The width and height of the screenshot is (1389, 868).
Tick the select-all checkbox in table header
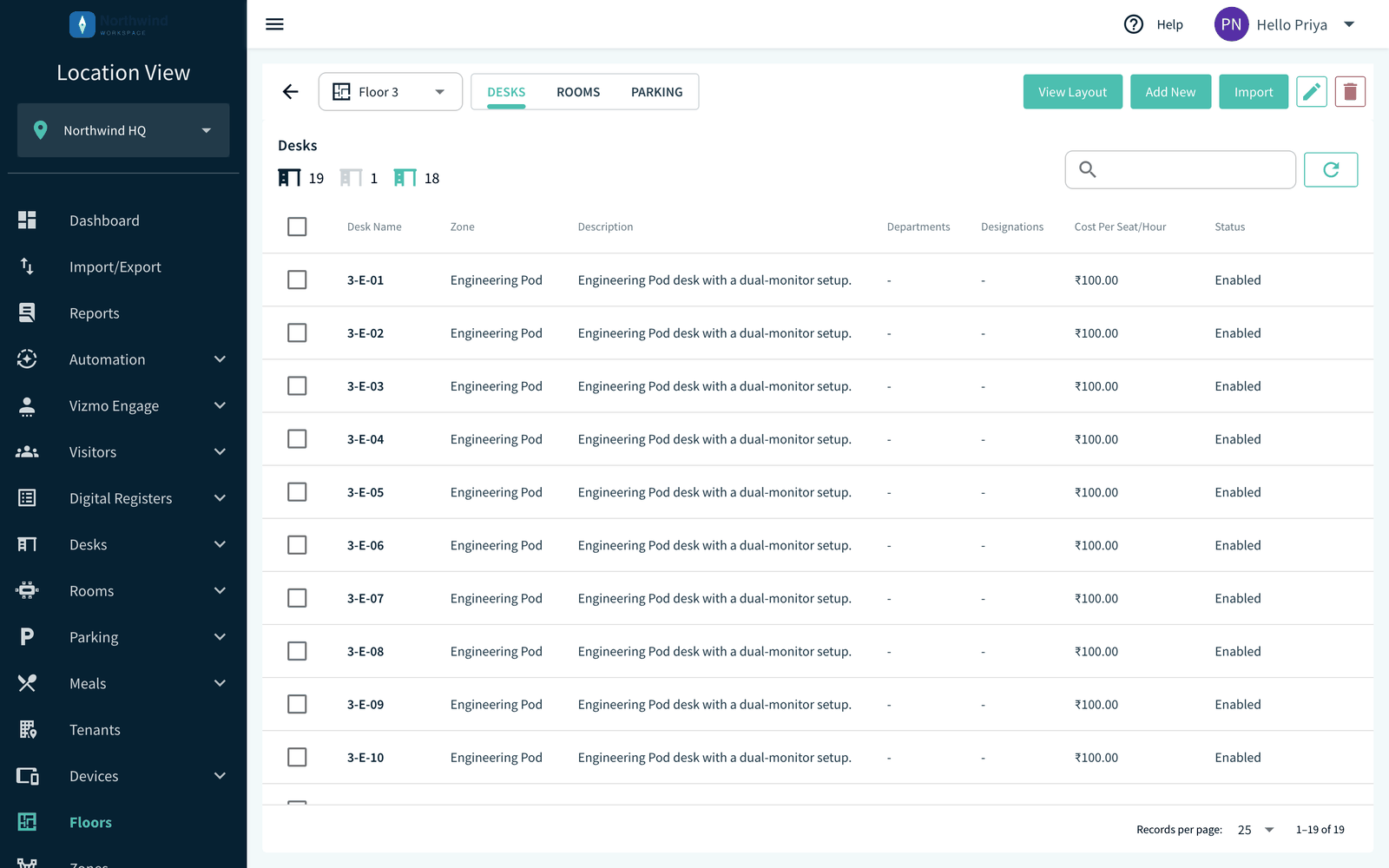point(297,227)
